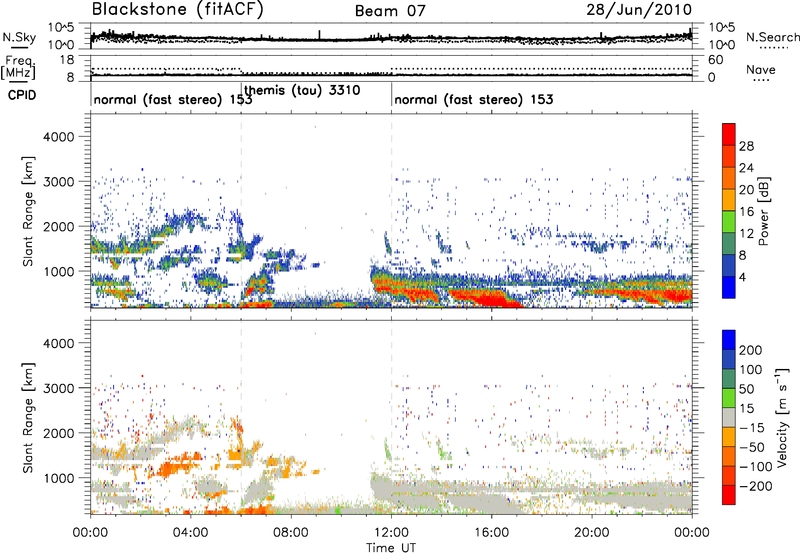Viewport: 800px width, 554px height.
Task: Pick the Power colorbar segment between 20 and 24
Action: (x=729, y=178)
